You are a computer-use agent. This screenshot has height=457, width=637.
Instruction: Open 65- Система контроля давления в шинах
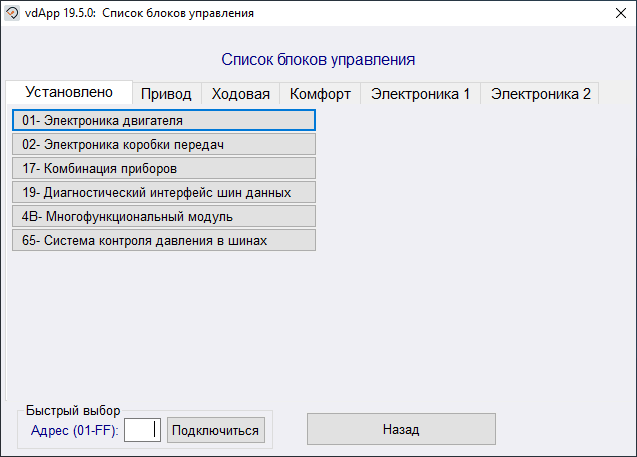164,240
